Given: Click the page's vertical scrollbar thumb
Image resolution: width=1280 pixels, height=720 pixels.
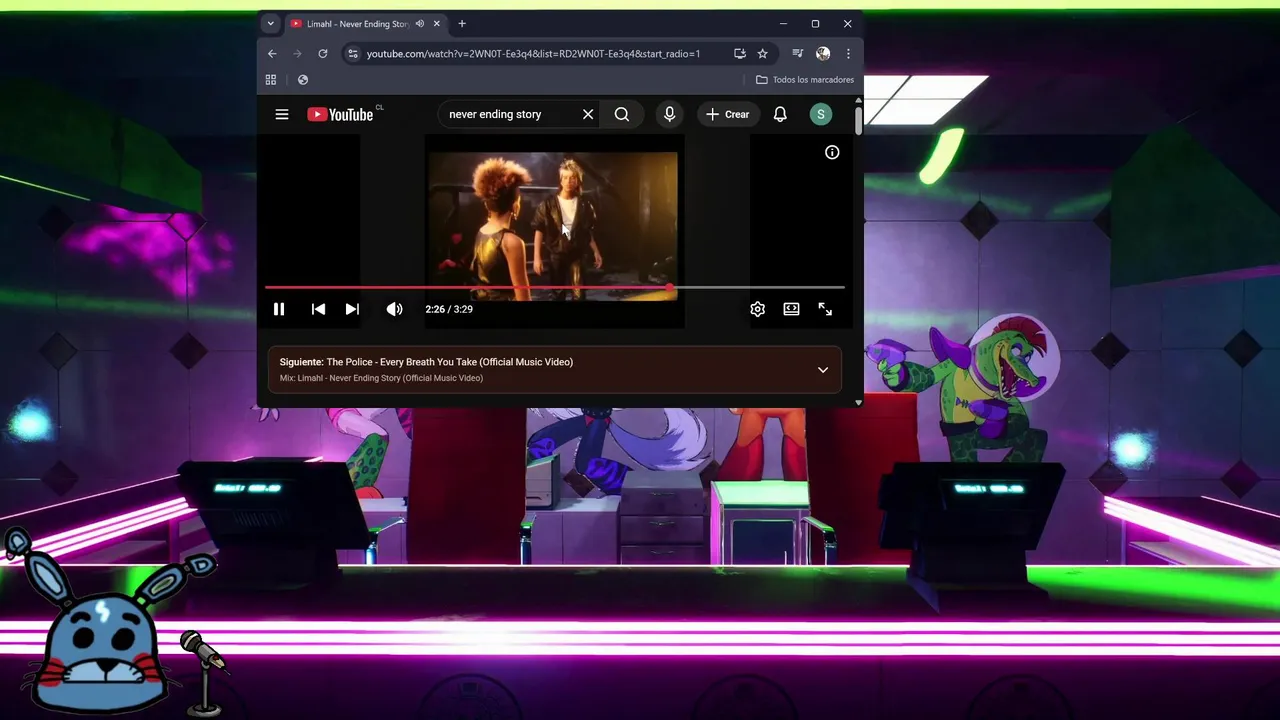Looking at the screenshot, I should tap(858, 120).
